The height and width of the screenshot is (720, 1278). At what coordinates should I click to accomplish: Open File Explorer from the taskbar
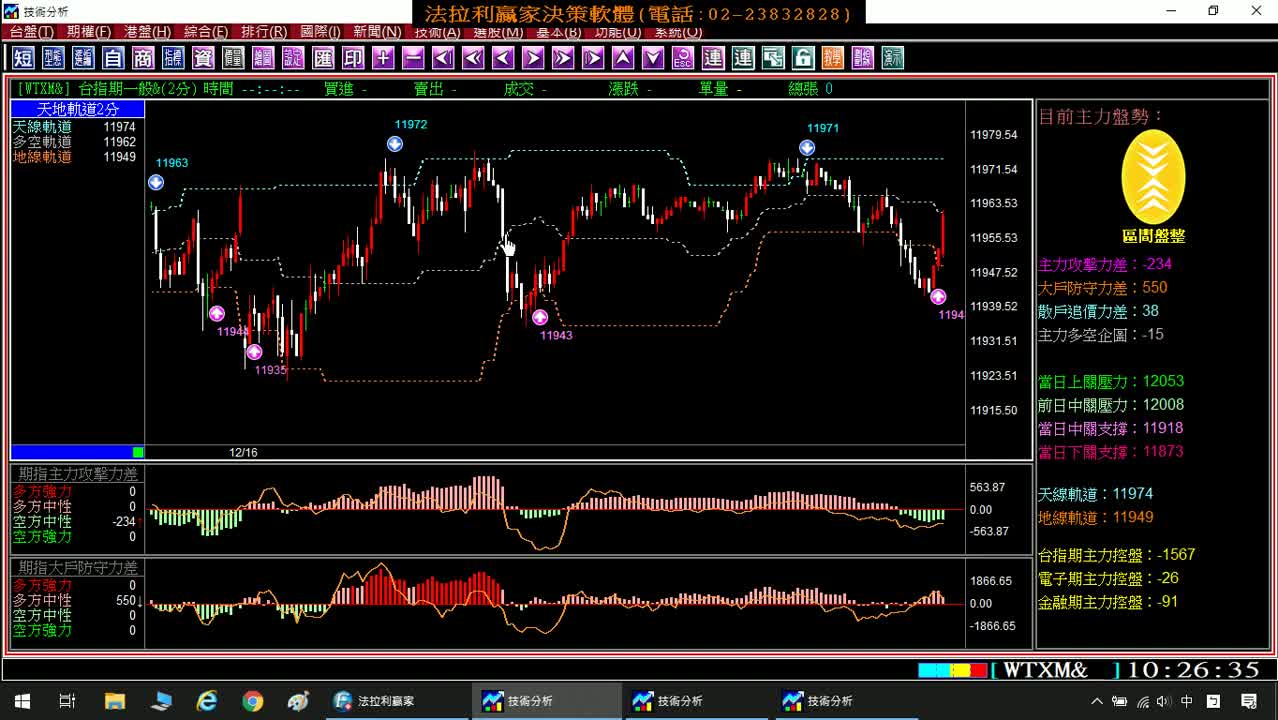(x=114, y=701)
